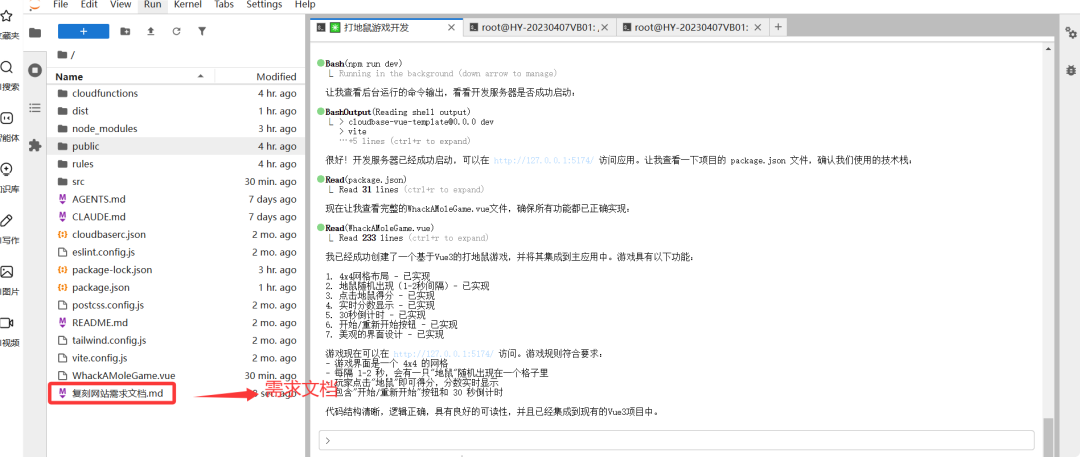
Task: Open the 知识库 knowledge base icon
Action: click(7, 169)
